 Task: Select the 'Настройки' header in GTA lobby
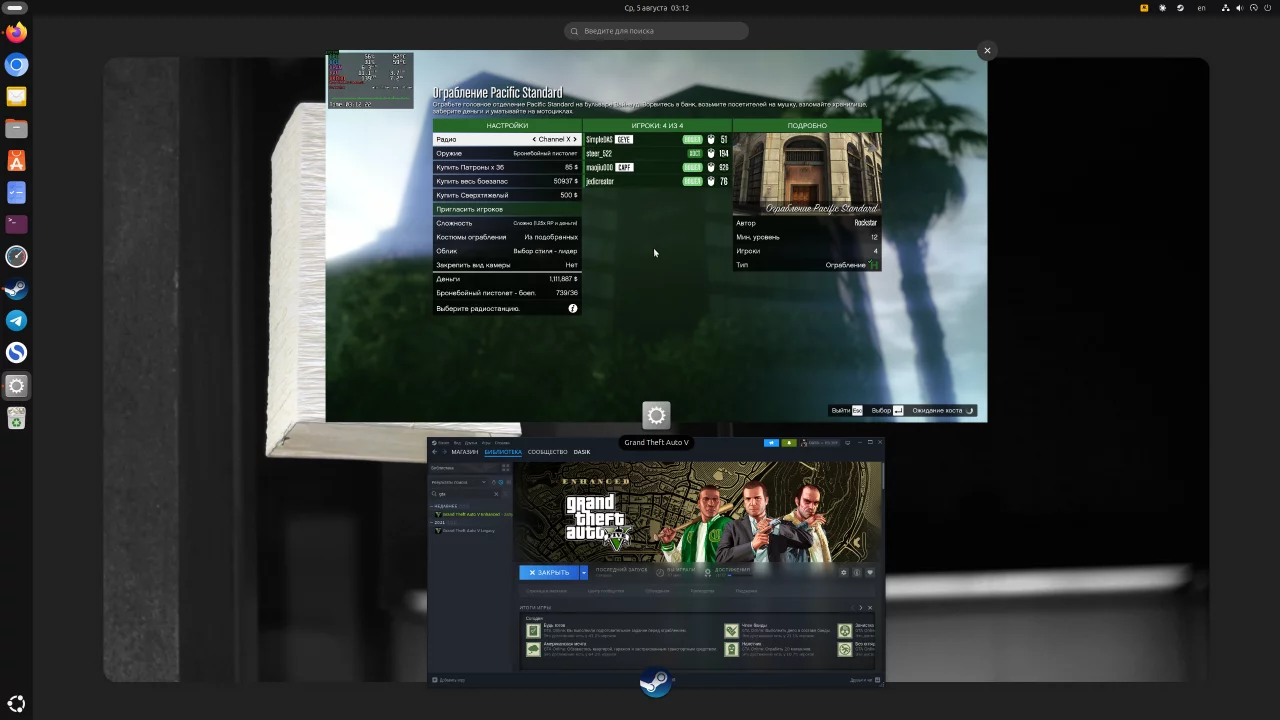tap(507, 125)
